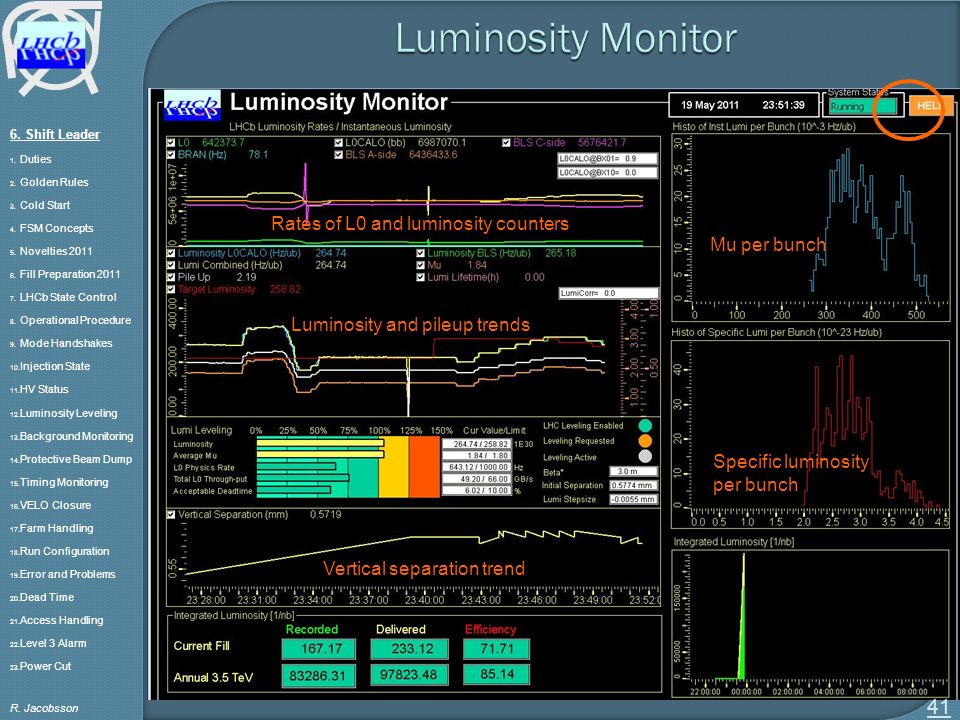Screen dimensions: 960x720
Task: Click the LHCb logo in slide corner
Action: tap(50, 45)
